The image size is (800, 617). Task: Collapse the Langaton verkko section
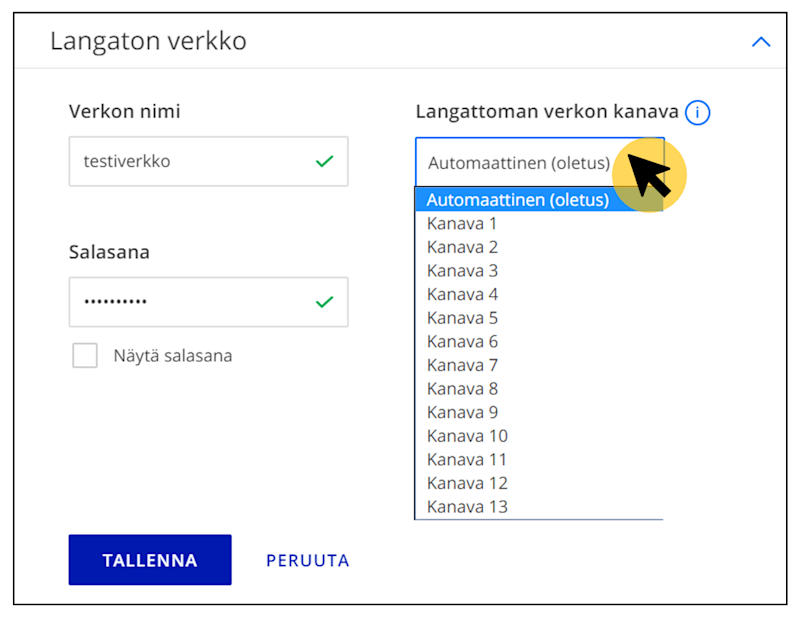point(761,42)
